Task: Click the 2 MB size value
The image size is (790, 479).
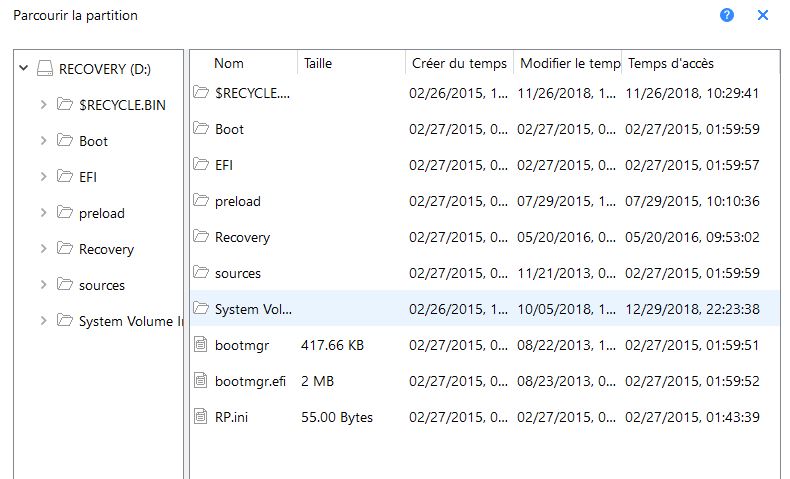Action: (317, 381)
